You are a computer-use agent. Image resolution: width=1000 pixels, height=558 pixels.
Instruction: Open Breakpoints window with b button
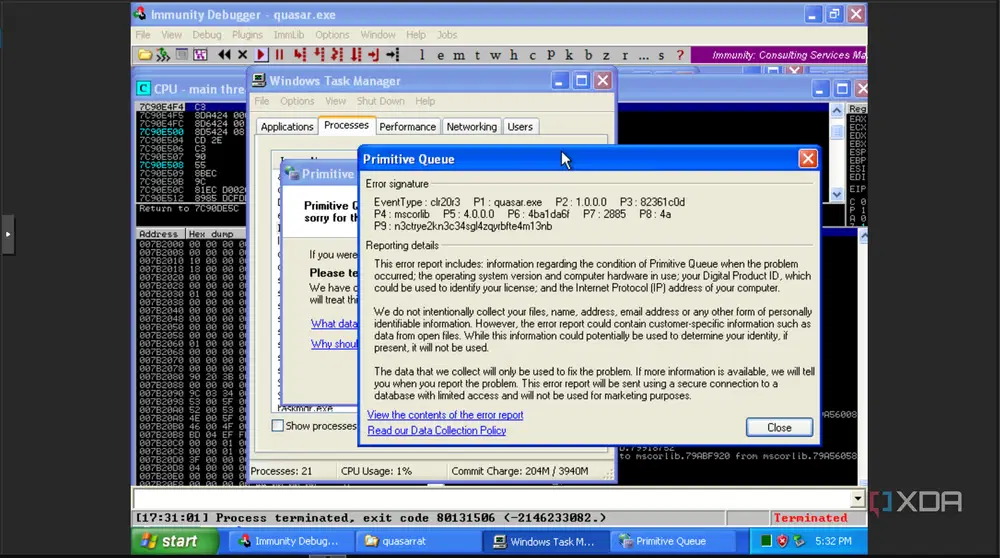click(x=588, y=55)
